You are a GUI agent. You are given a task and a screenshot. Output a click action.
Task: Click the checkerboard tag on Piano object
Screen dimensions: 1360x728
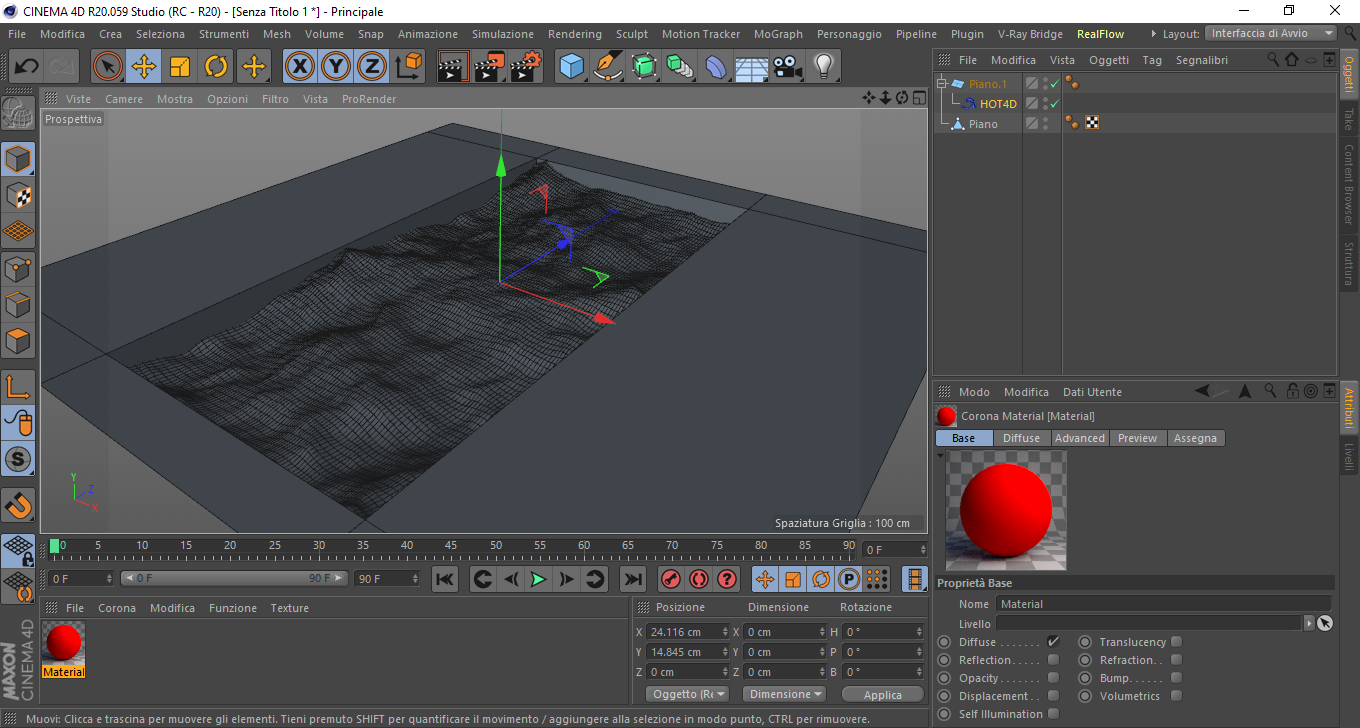(1092, 123)
